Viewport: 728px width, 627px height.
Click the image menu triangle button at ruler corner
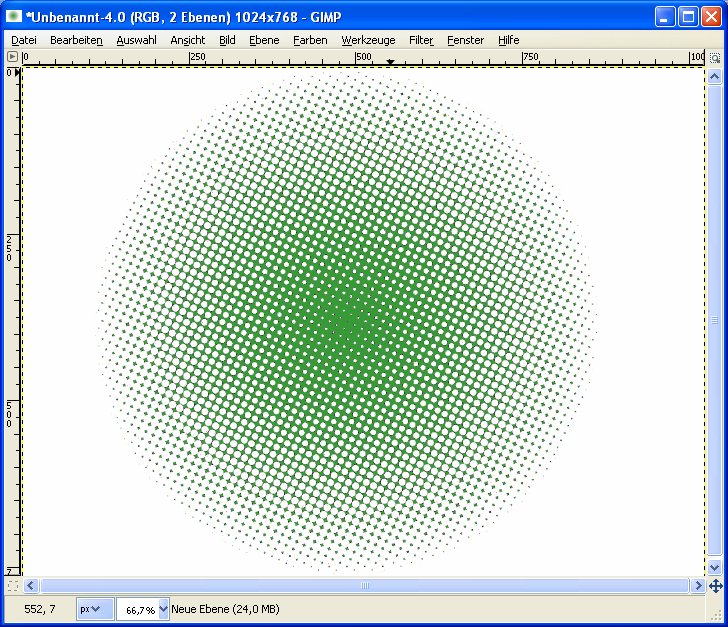pyautogui.click(x=13, y=57)
